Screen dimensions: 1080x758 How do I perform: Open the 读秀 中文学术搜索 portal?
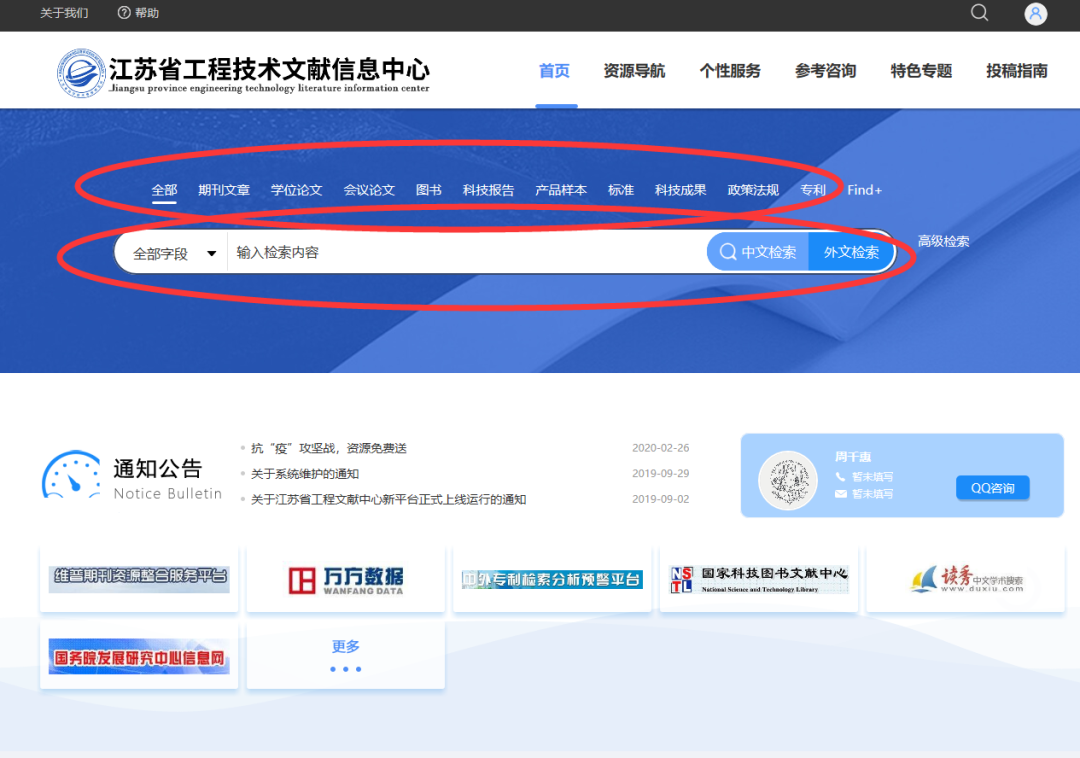[964, 578]
